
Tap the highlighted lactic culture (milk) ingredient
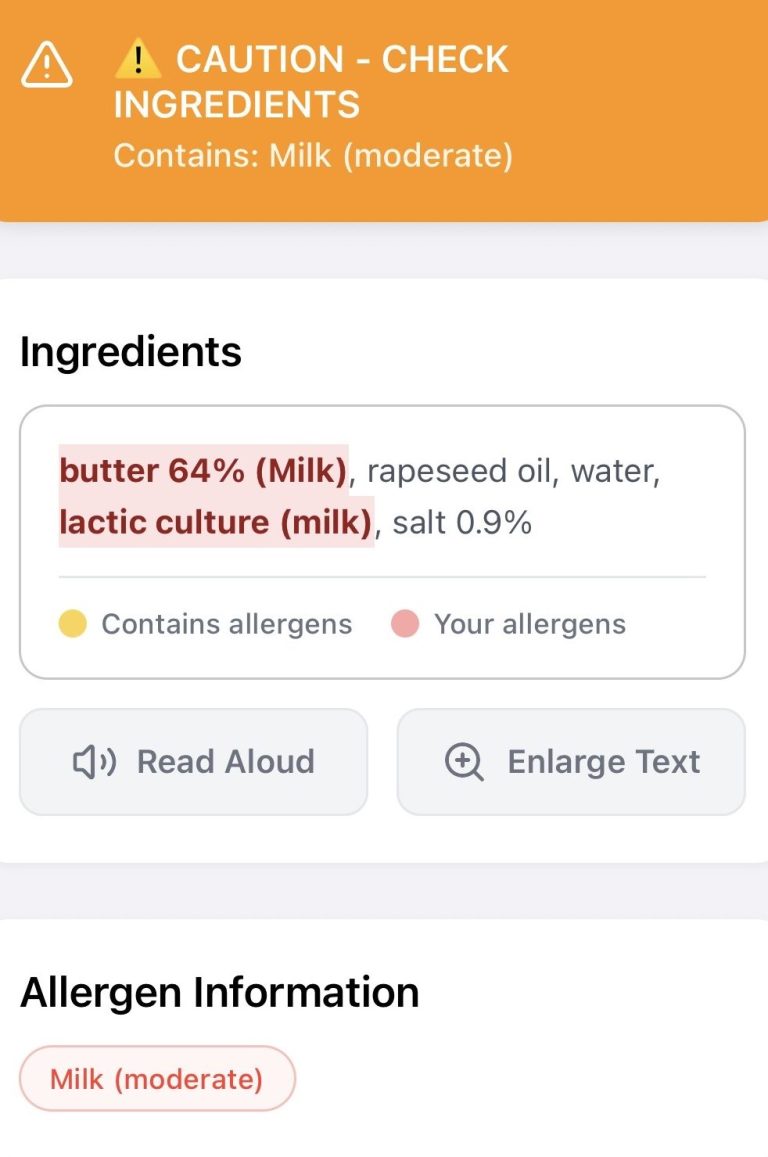[x=216, y=522]
